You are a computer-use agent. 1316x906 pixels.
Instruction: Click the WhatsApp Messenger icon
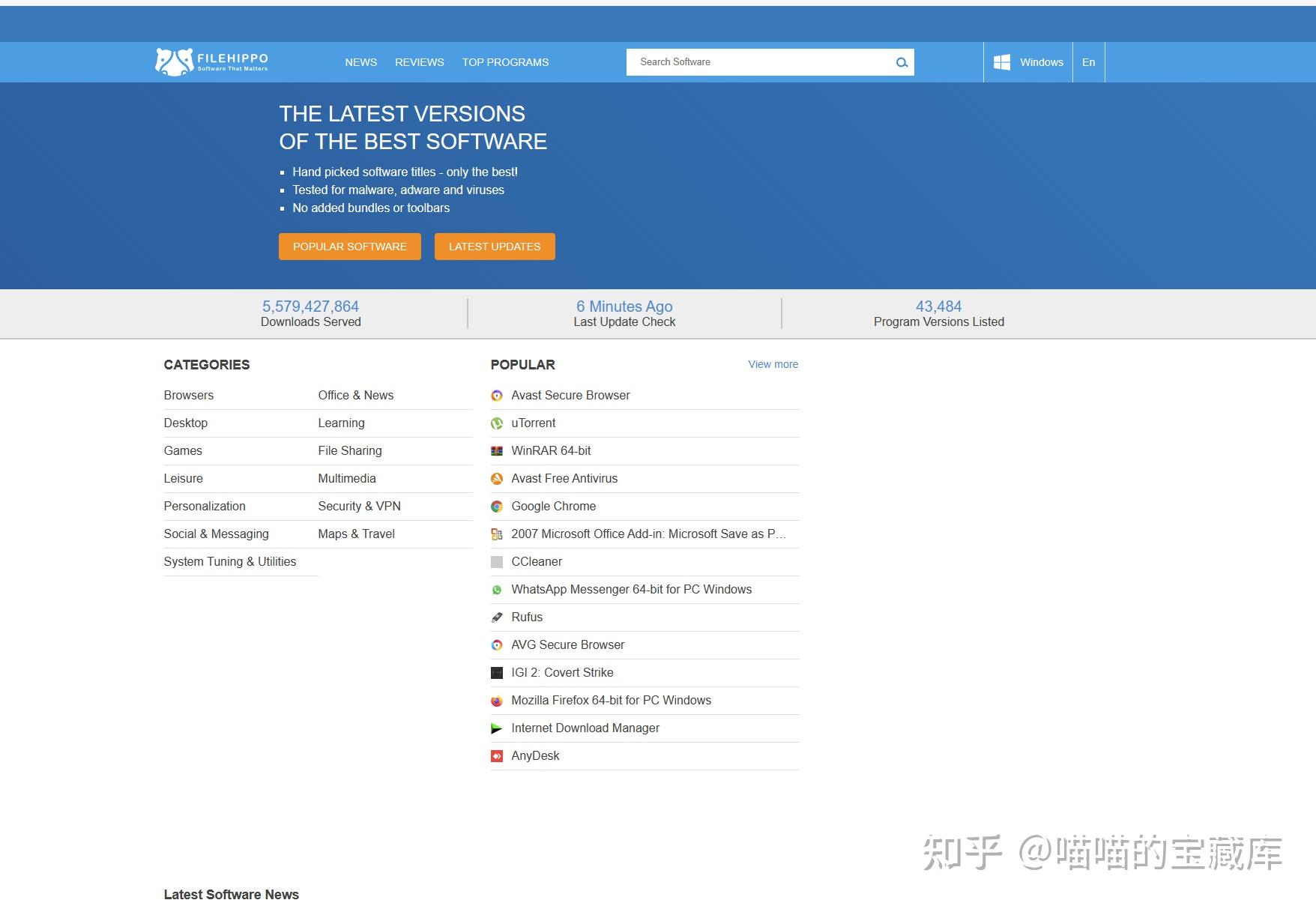click(x=497, y=590)
